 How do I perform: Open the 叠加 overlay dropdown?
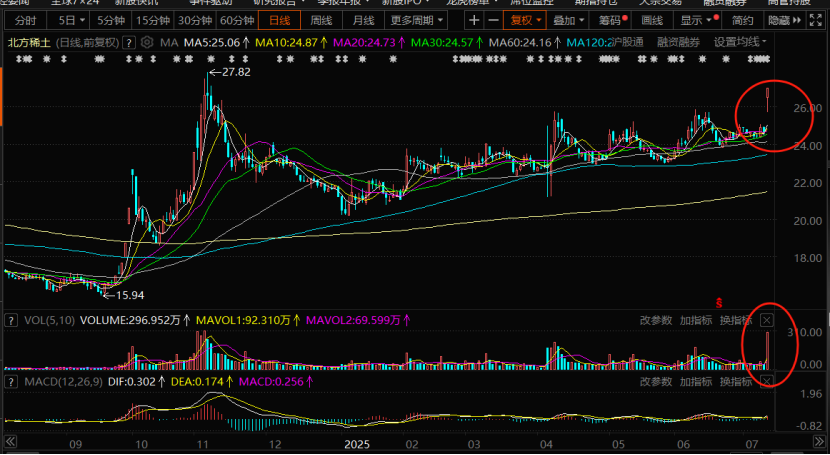pos(568,21)
